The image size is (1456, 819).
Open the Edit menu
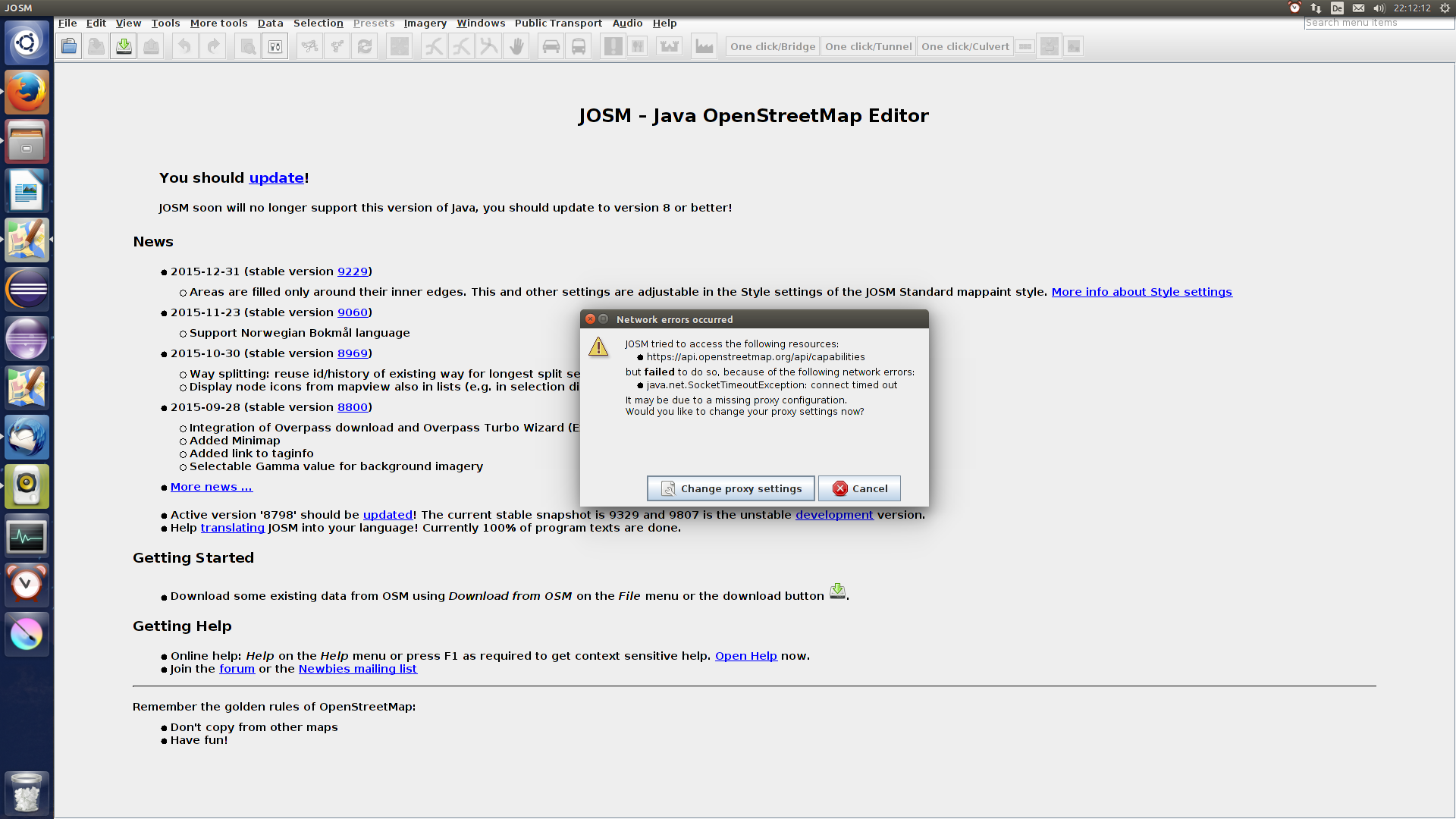[96, 23]
